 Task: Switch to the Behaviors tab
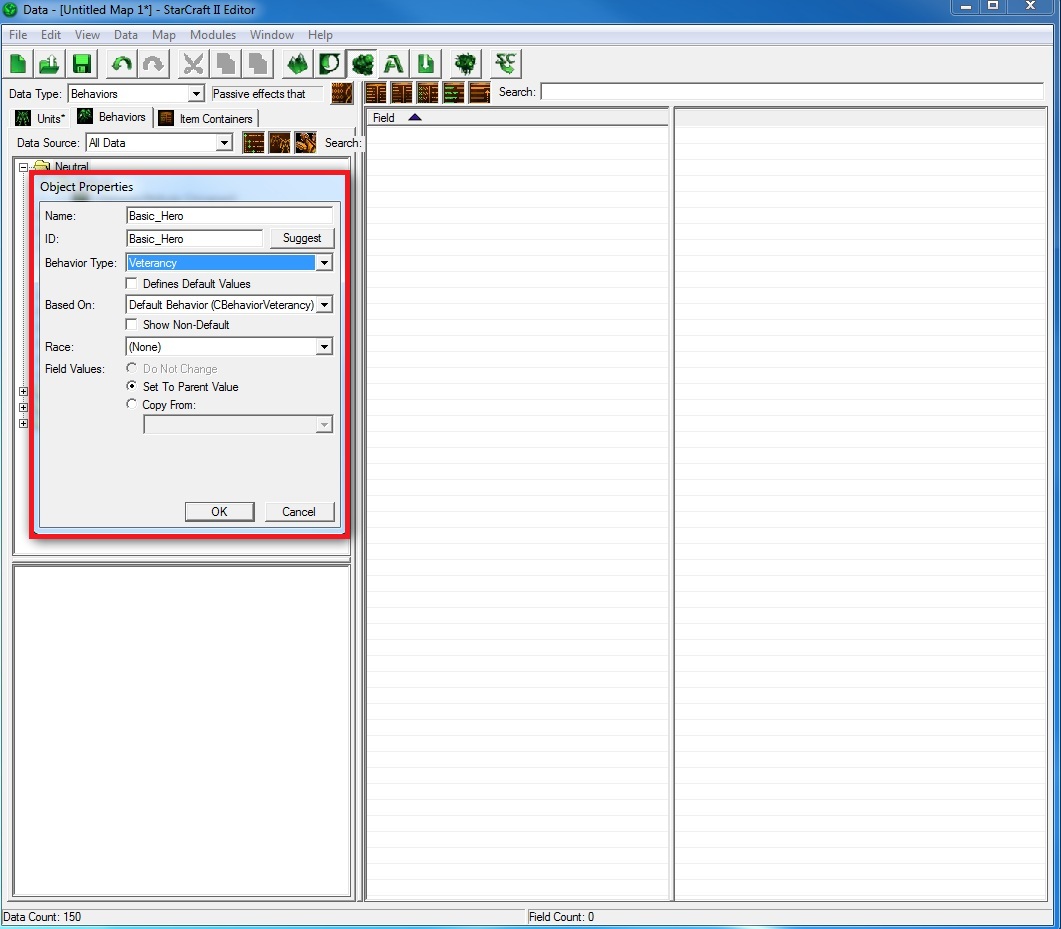tap(112, 117)
